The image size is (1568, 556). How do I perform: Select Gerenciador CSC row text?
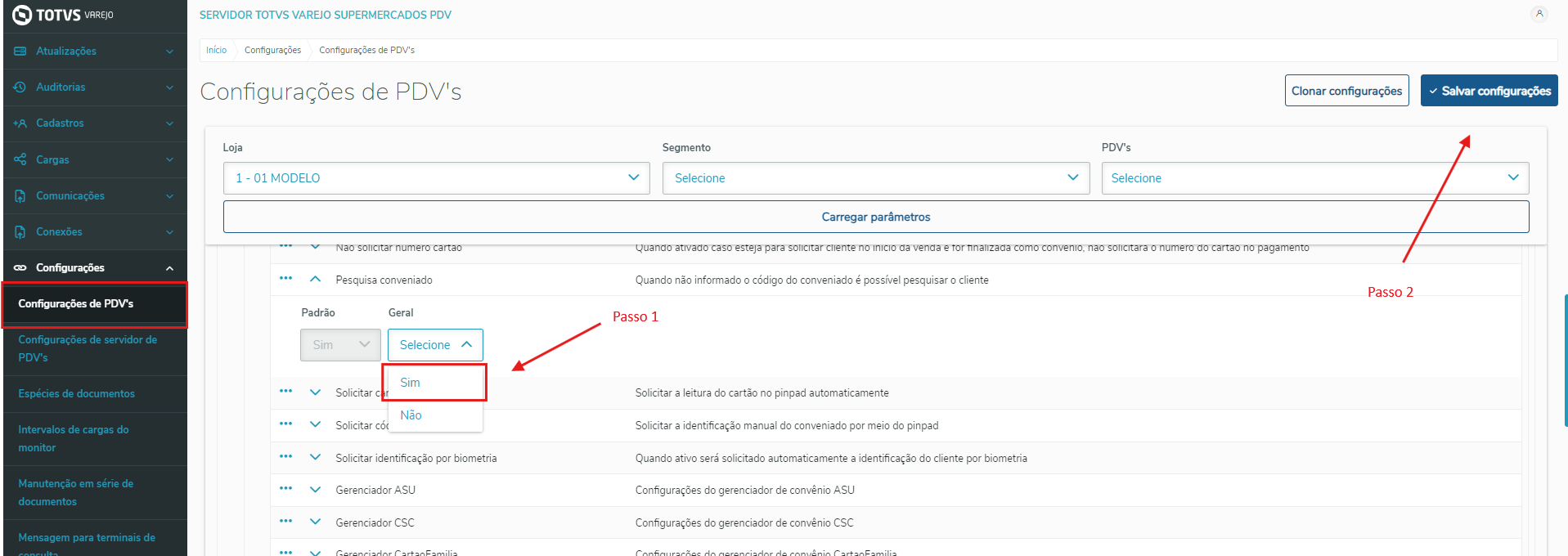pos(375,522)
